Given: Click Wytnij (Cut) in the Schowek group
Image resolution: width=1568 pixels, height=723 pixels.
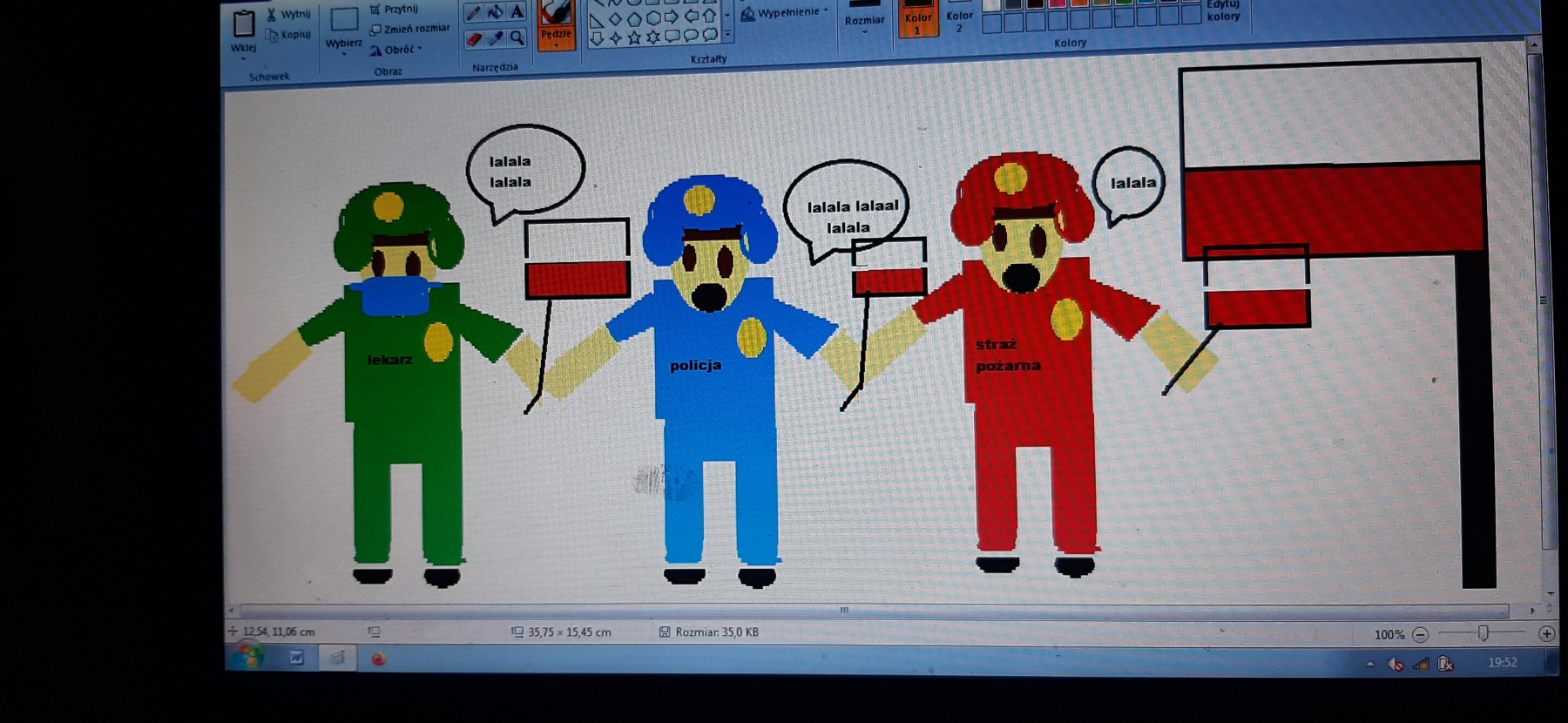Looking at the screenshot, I should click(x=288, y=14).
